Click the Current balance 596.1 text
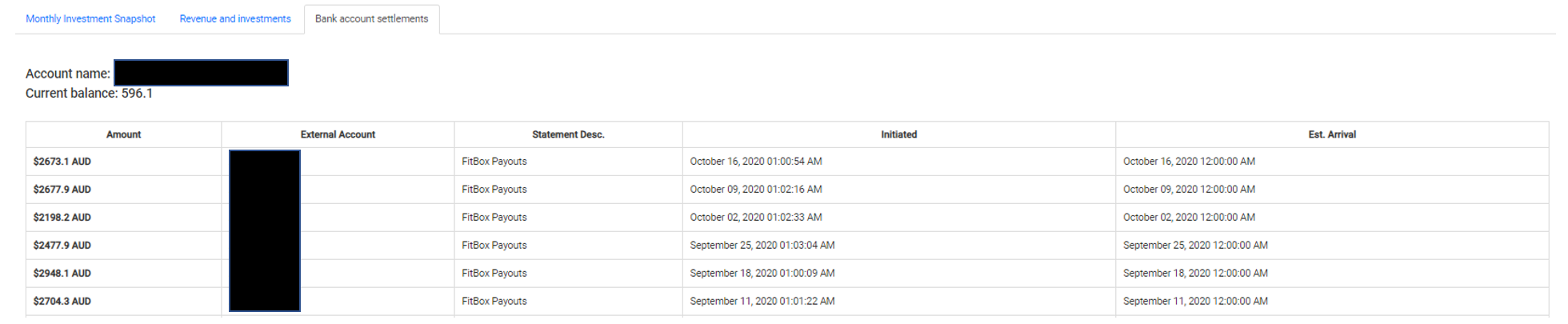The image size is (1568, 324). (89, 94)
